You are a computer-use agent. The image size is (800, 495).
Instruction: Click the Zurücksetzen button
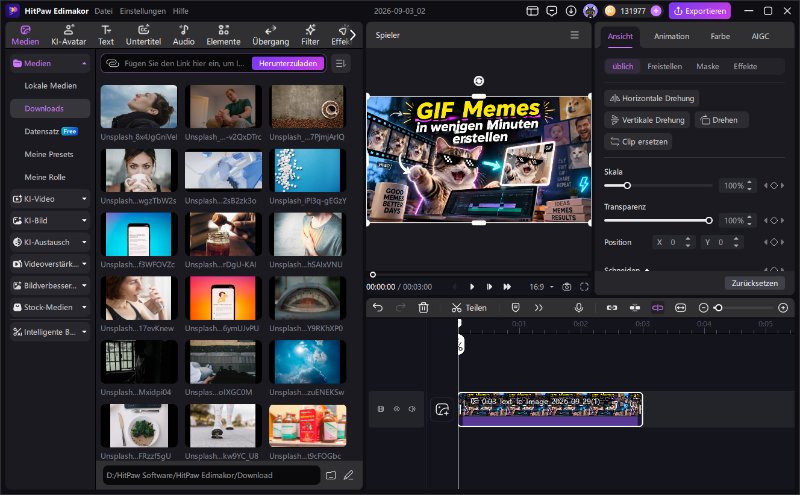click(x=755, y=283)
